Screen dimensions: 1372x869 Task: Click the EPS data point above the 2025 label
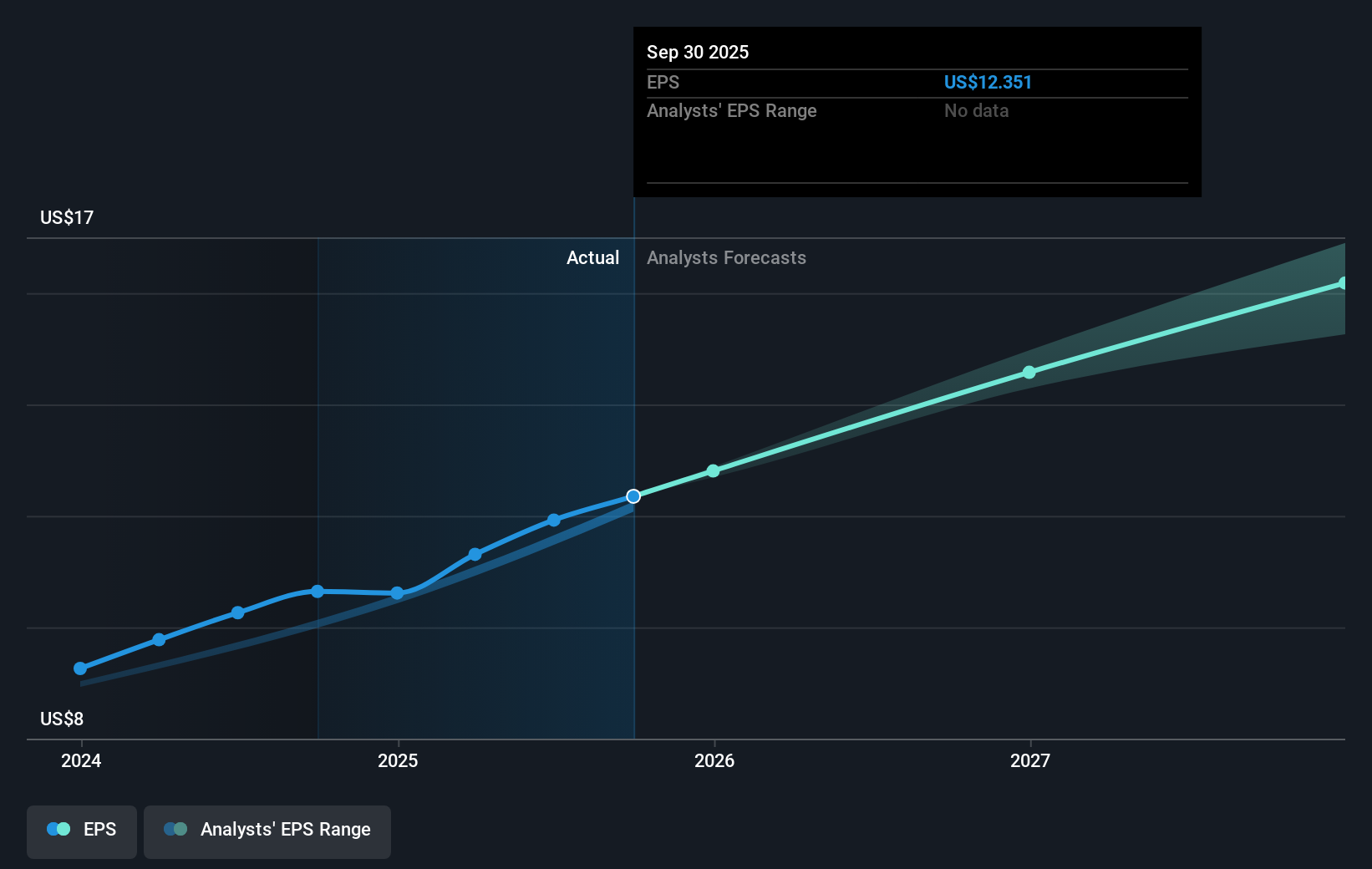397,593
